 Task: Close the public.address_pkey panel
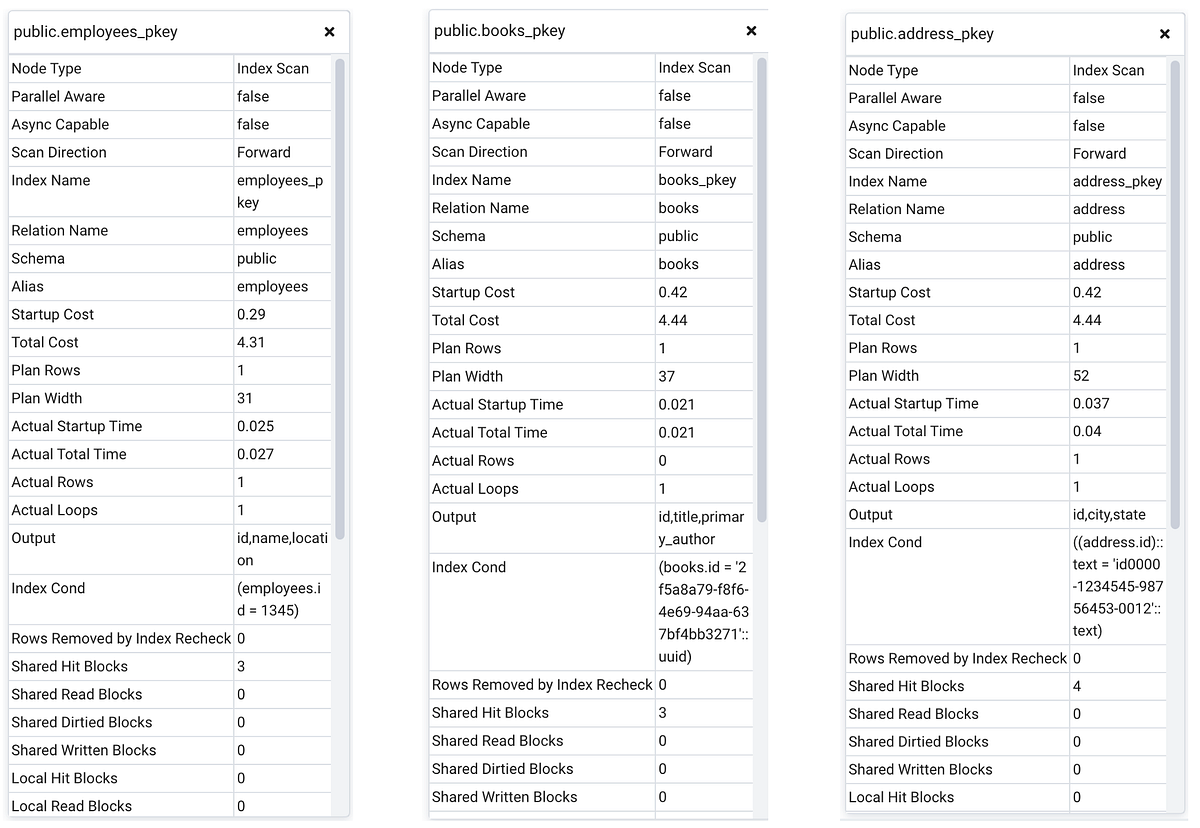1165,33
